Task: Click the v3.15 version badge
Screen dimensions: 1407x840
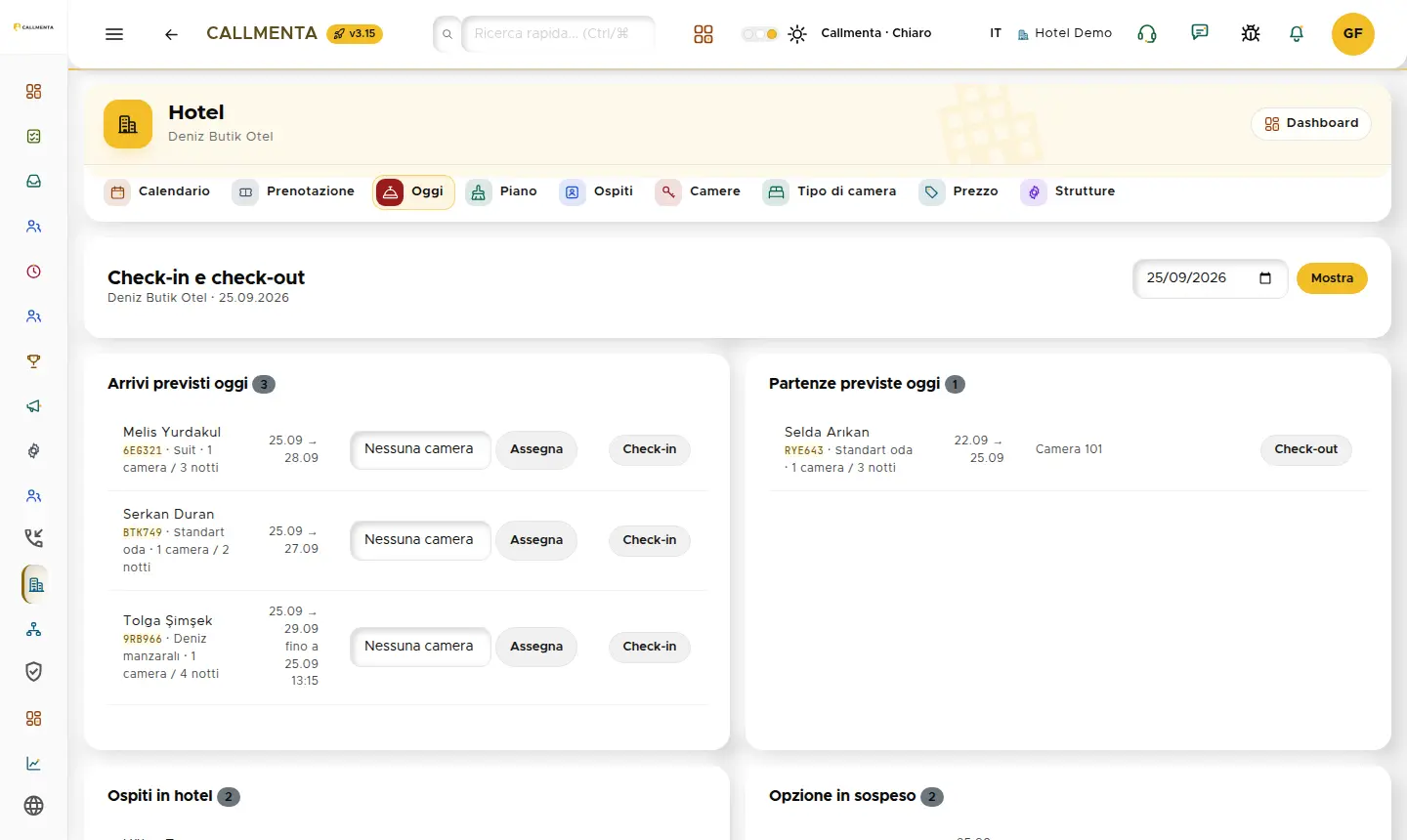Action: pos(355,34)
